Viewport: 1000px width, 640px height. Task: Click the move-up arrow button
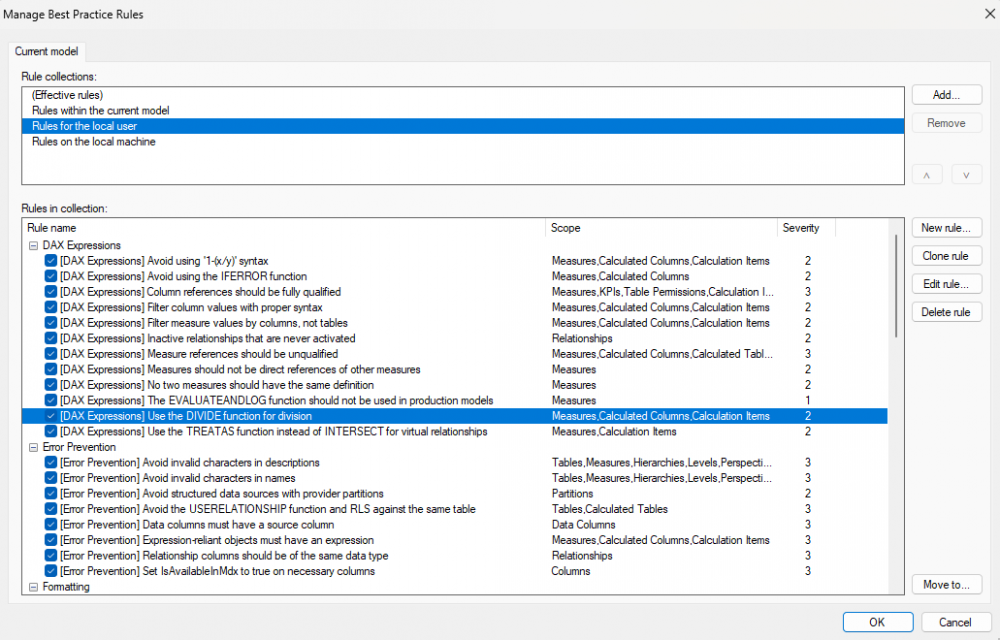coord(927,175)
